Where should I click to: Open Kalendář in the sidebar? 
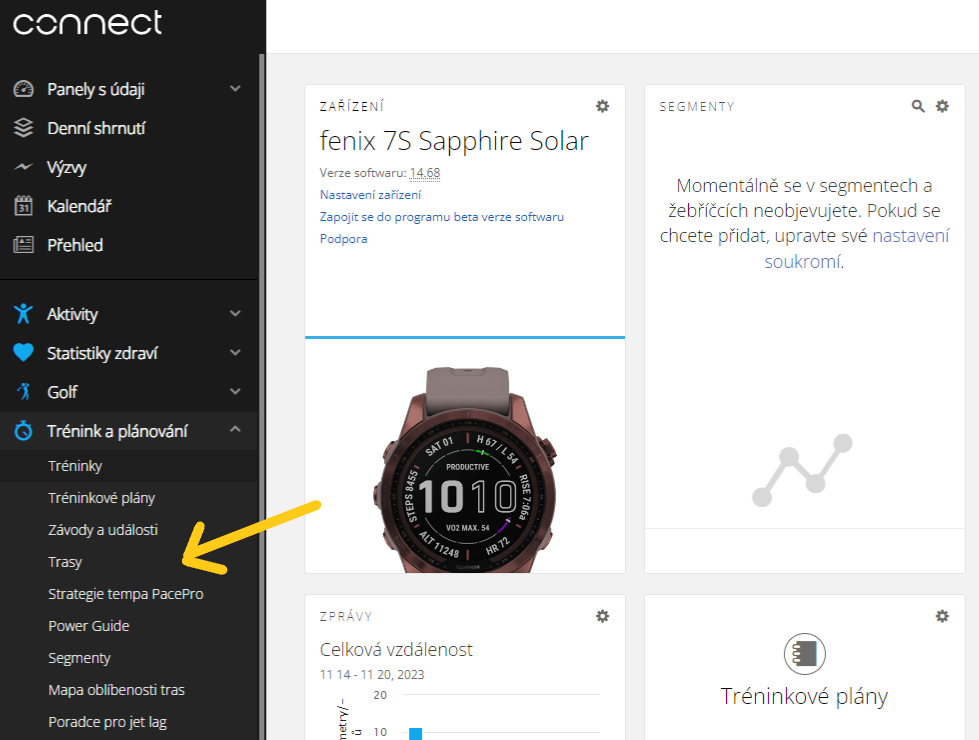(79, 206)
